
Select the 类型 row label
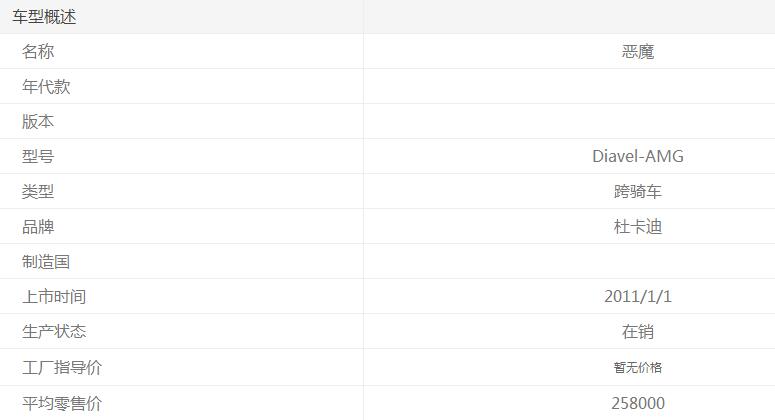(38, 192)
